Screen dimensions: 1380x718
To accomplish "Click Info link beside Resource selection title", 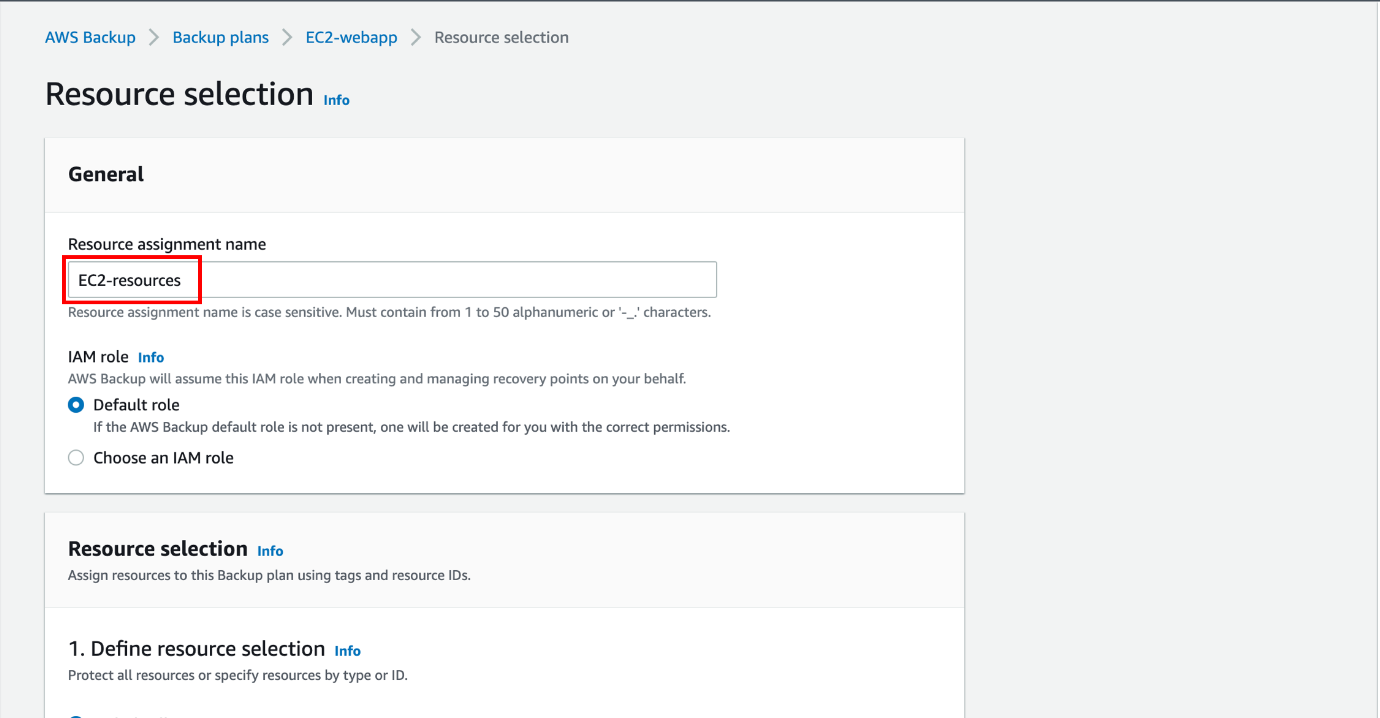I will 337,100.
